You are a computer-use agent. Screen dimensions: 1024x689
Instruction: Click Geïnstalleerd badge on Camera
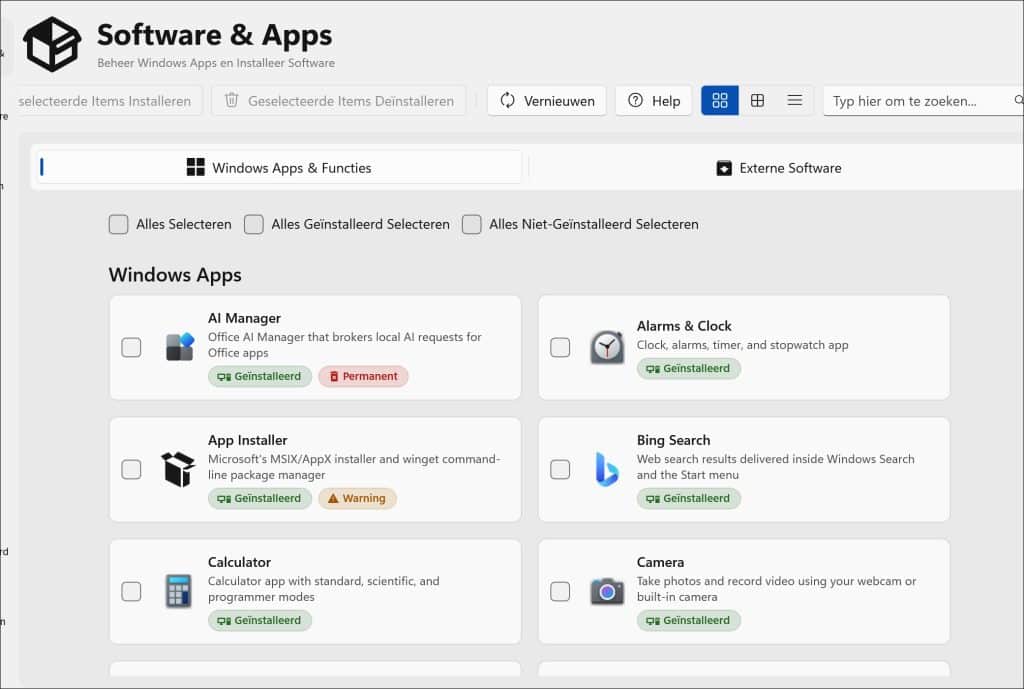point(688,620)
